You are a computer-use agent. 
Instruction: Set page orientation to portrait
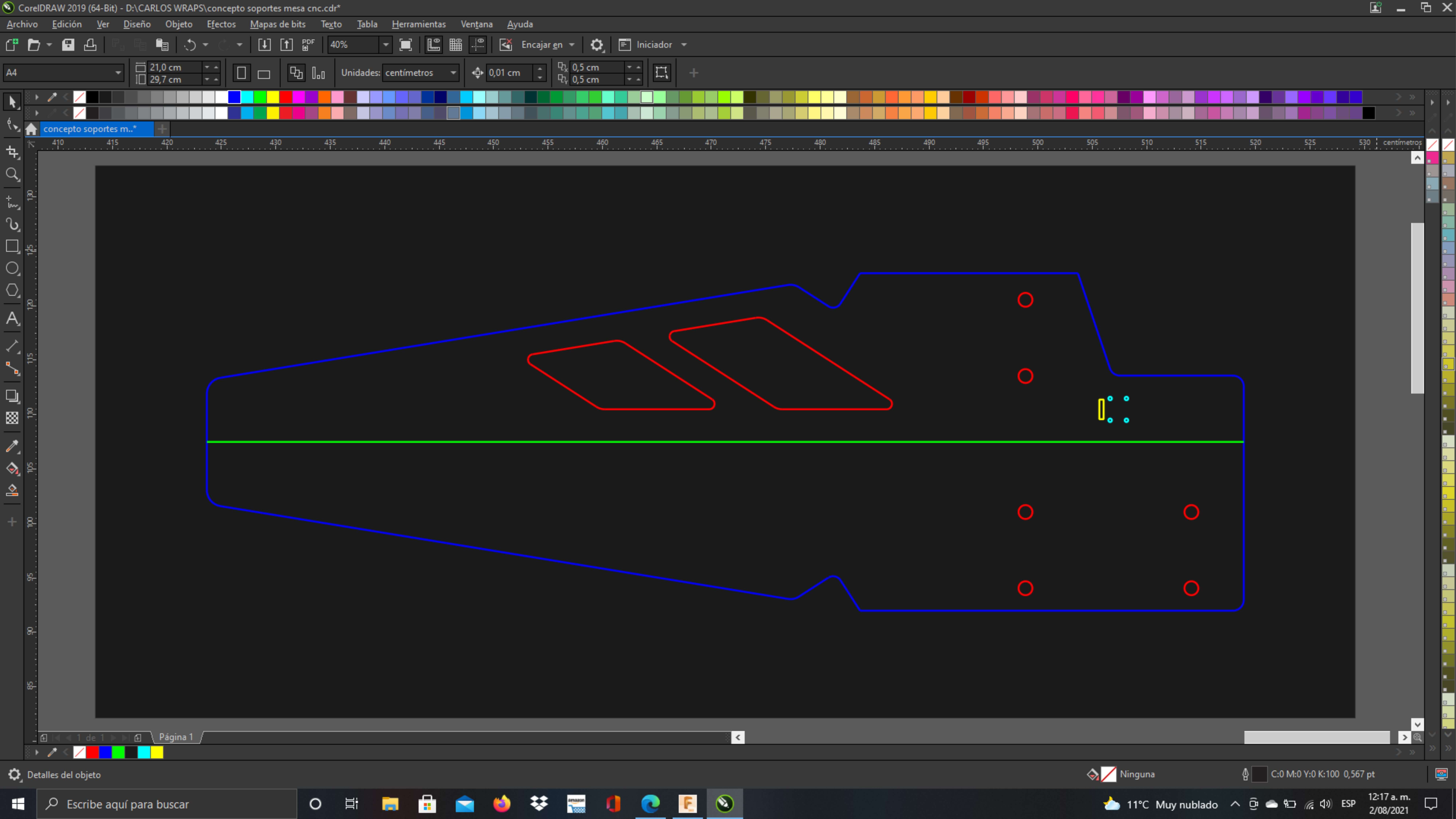tap(241, 73)
